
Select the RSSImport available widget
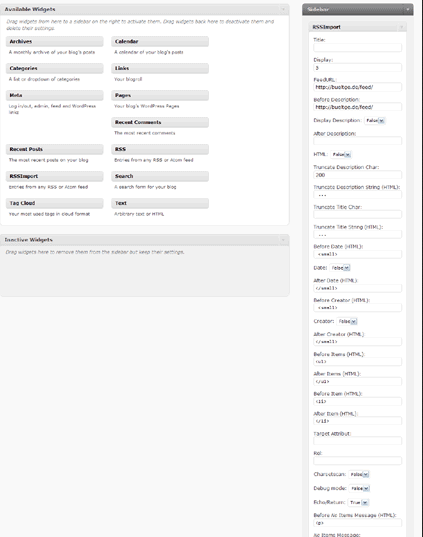tap(54, 176)
